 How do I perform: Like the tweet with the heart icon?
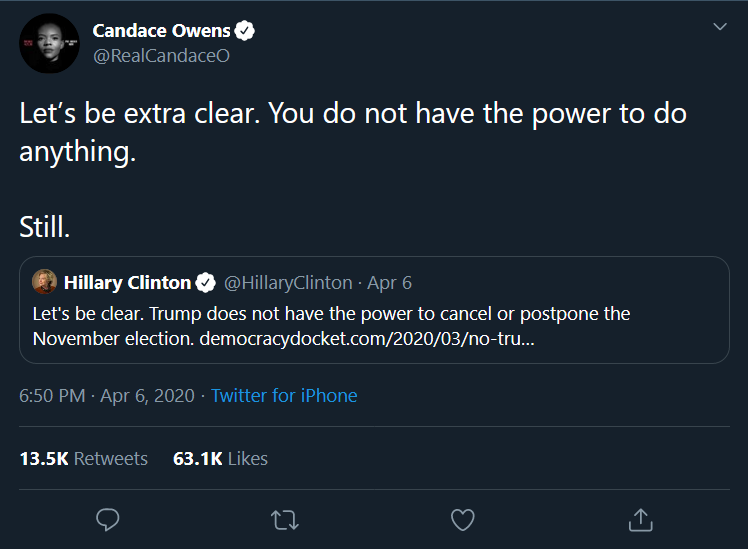[462, 520]
